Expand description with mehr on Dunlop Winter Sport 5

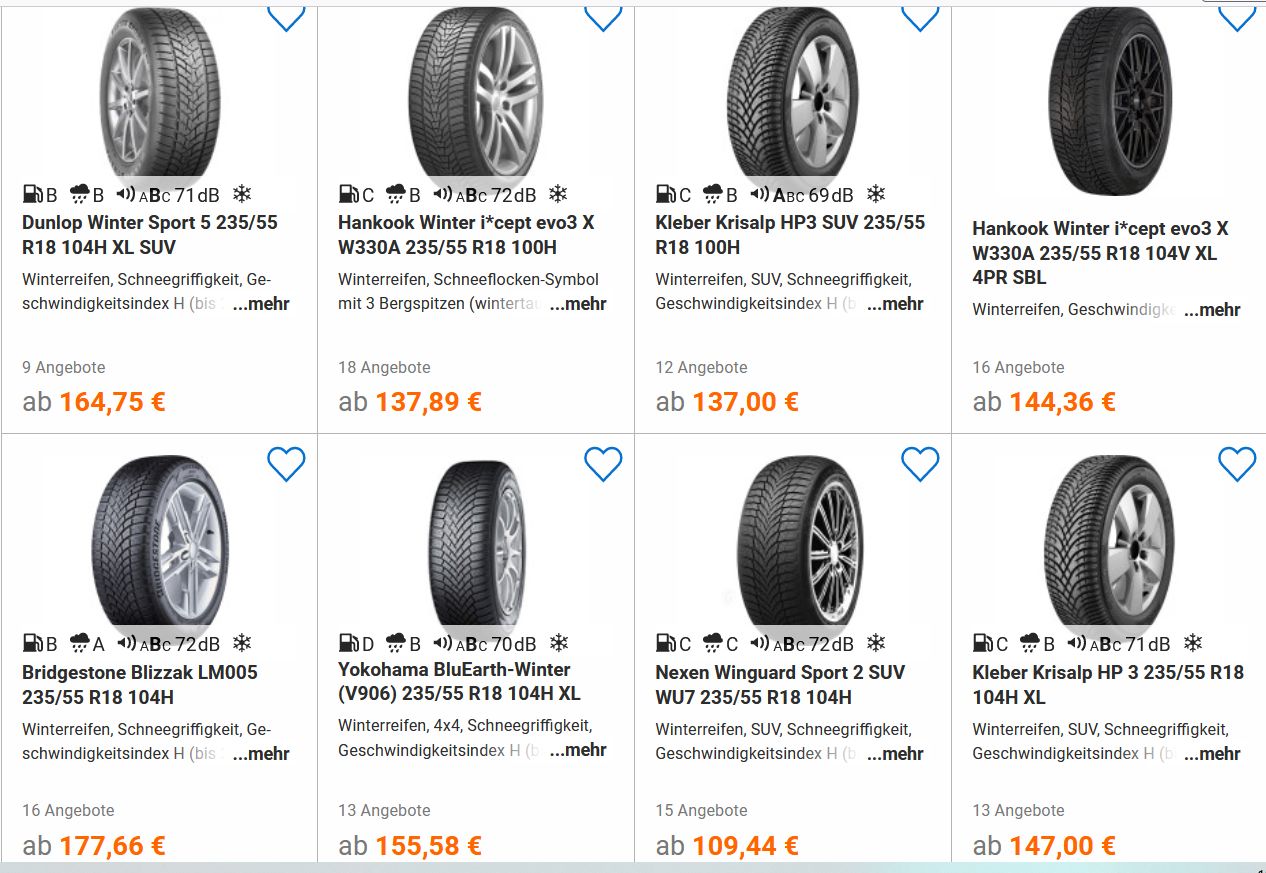[x=261, y=304]
